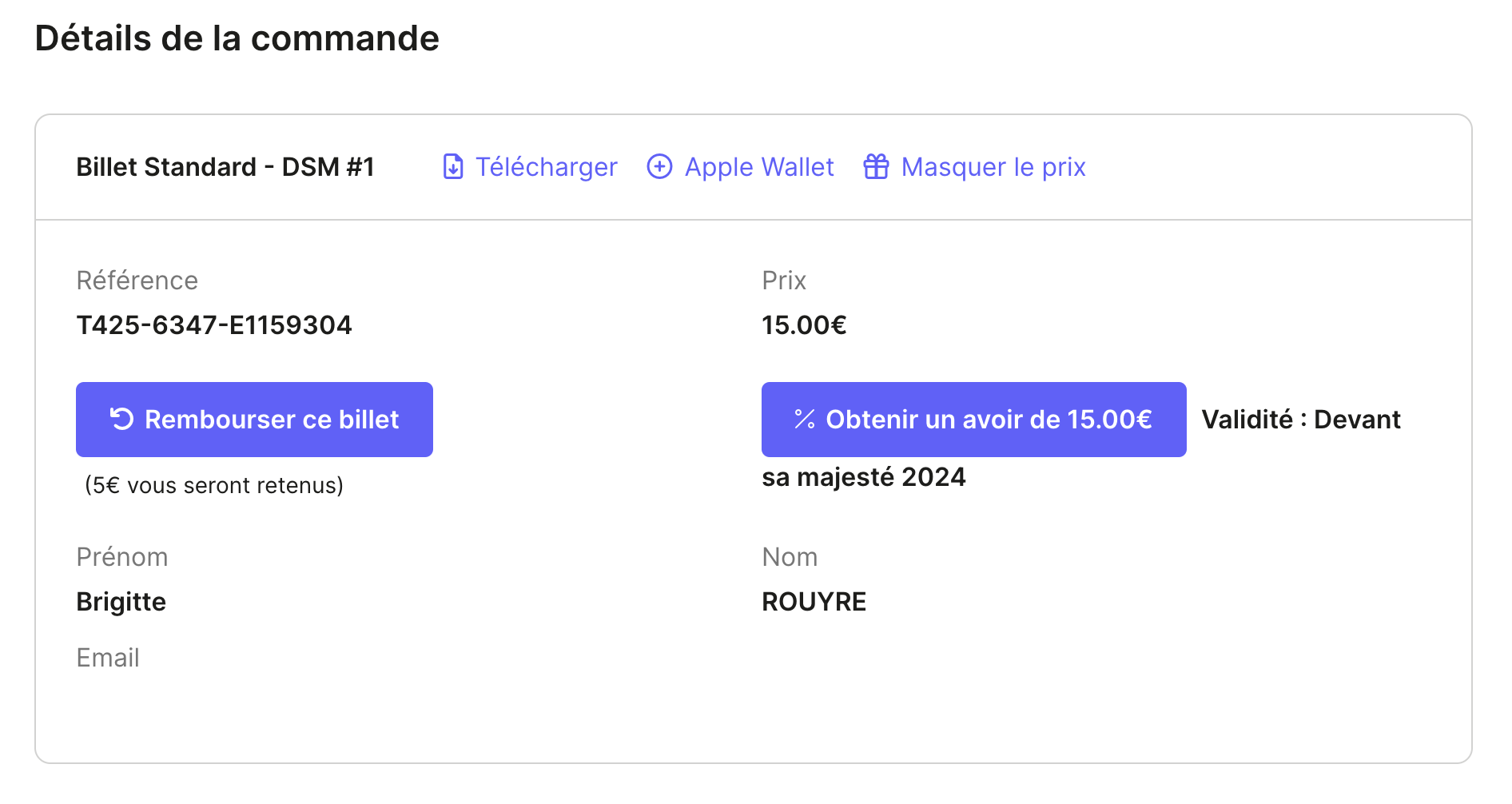Click the last name ROUYRE
Viewport: 1512px width, 804px height.
tap(814, 602)
